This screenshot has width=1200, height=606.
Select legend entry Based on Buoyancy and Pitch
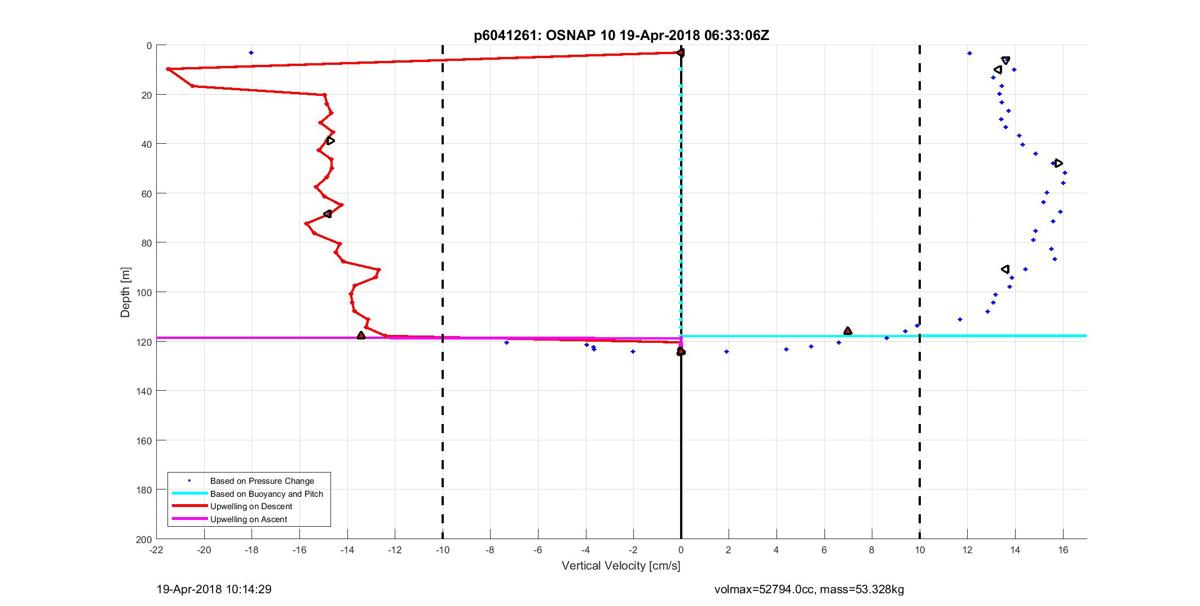point(266,494)
